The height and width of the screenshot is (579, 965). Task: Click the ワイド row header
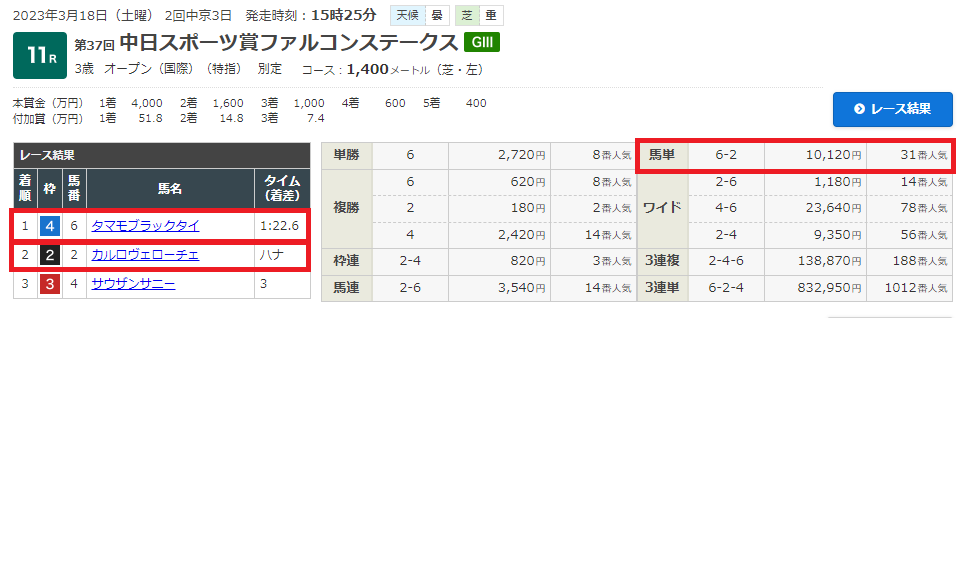(x=662, y=208)
